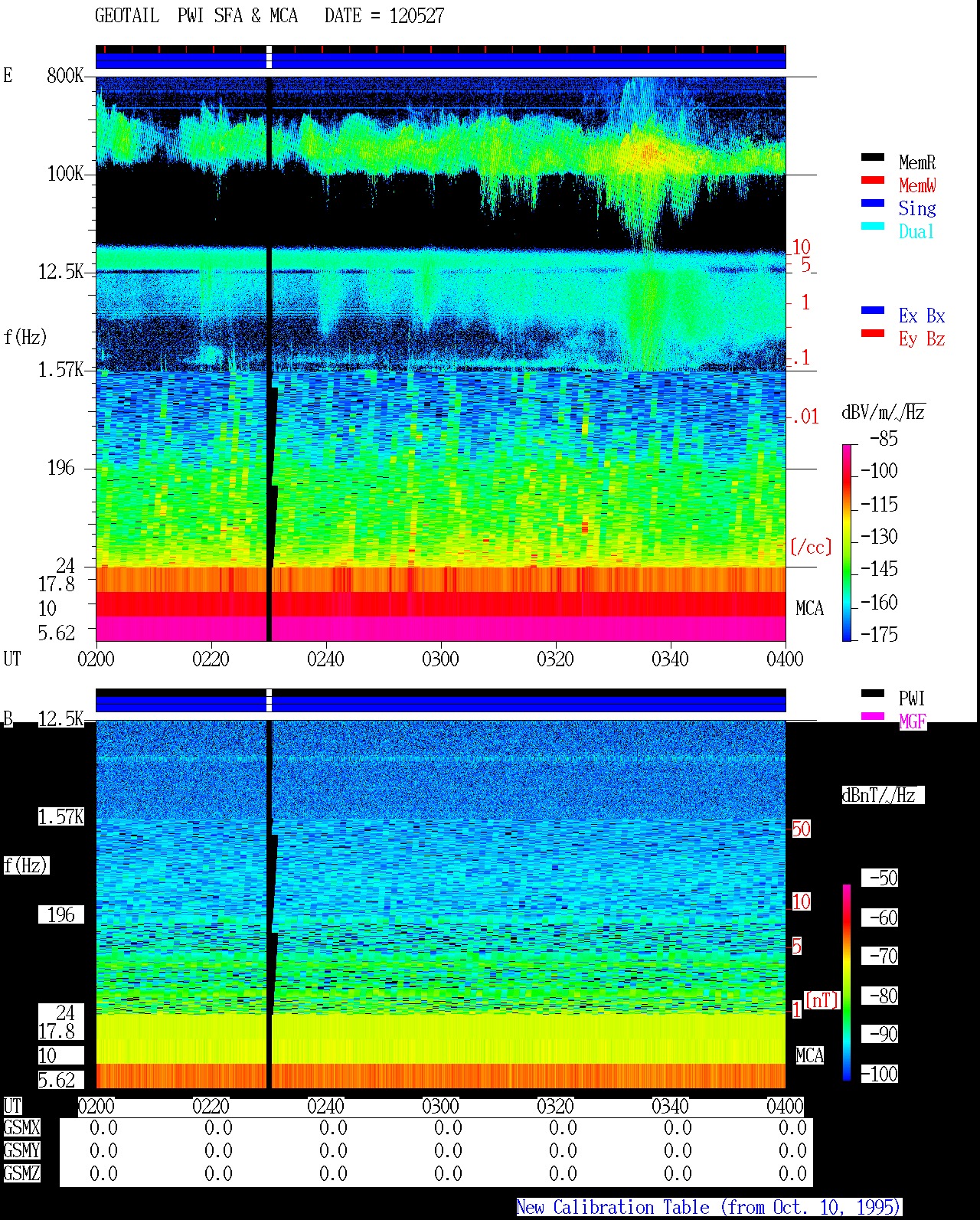Click the white marker in the B panel status bar
This screenshot has width=980, height=1220.
(269, 701)
